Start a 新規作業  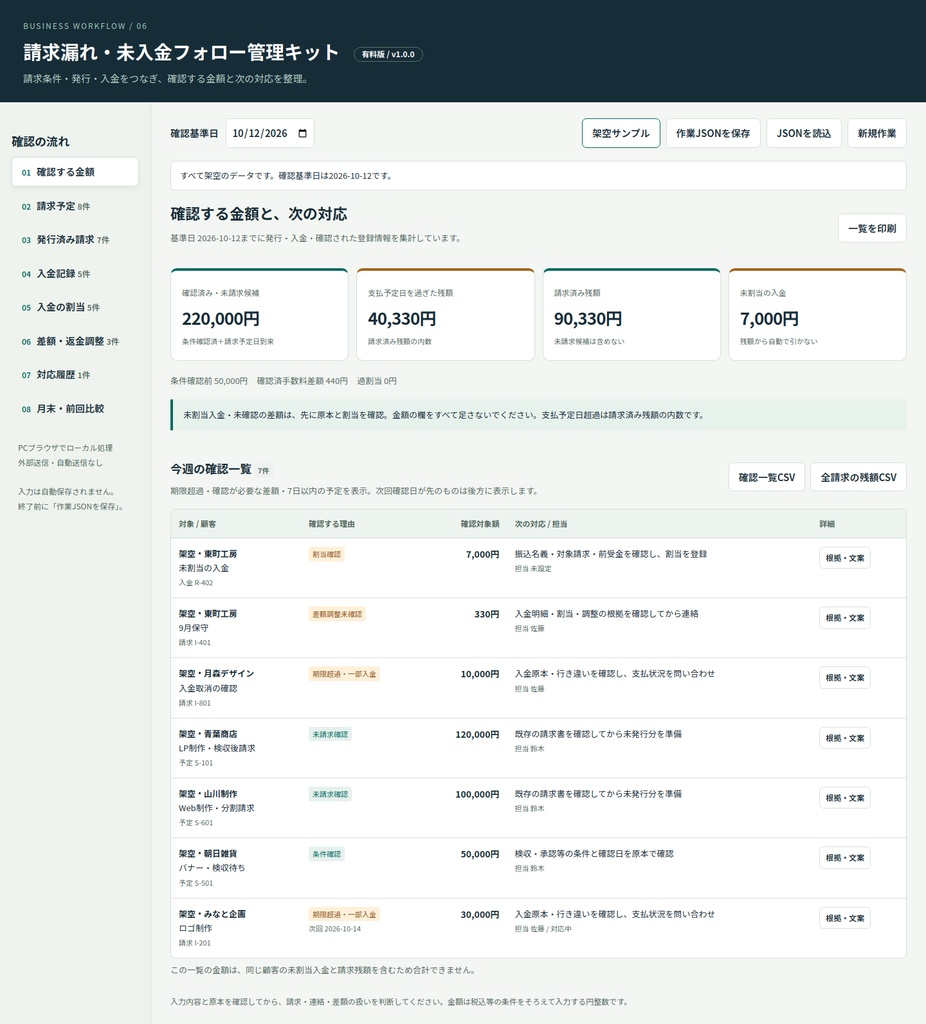[876, 133]
